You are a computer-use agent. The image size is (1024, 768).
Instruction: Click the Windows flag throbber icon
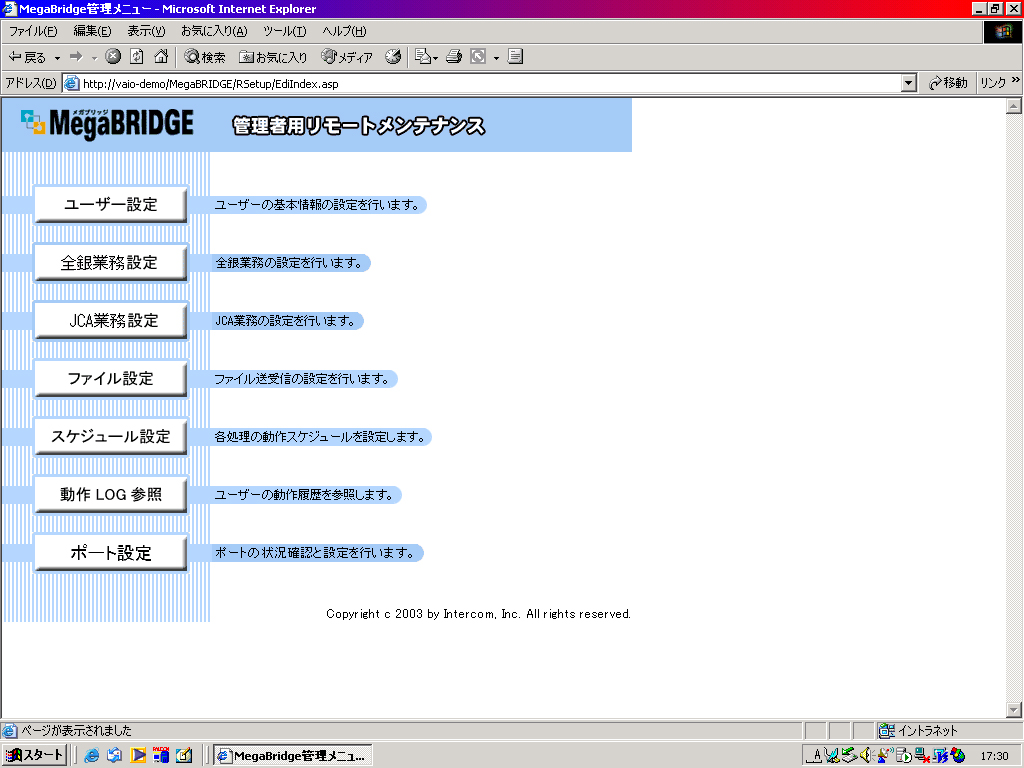[1002, 31]
